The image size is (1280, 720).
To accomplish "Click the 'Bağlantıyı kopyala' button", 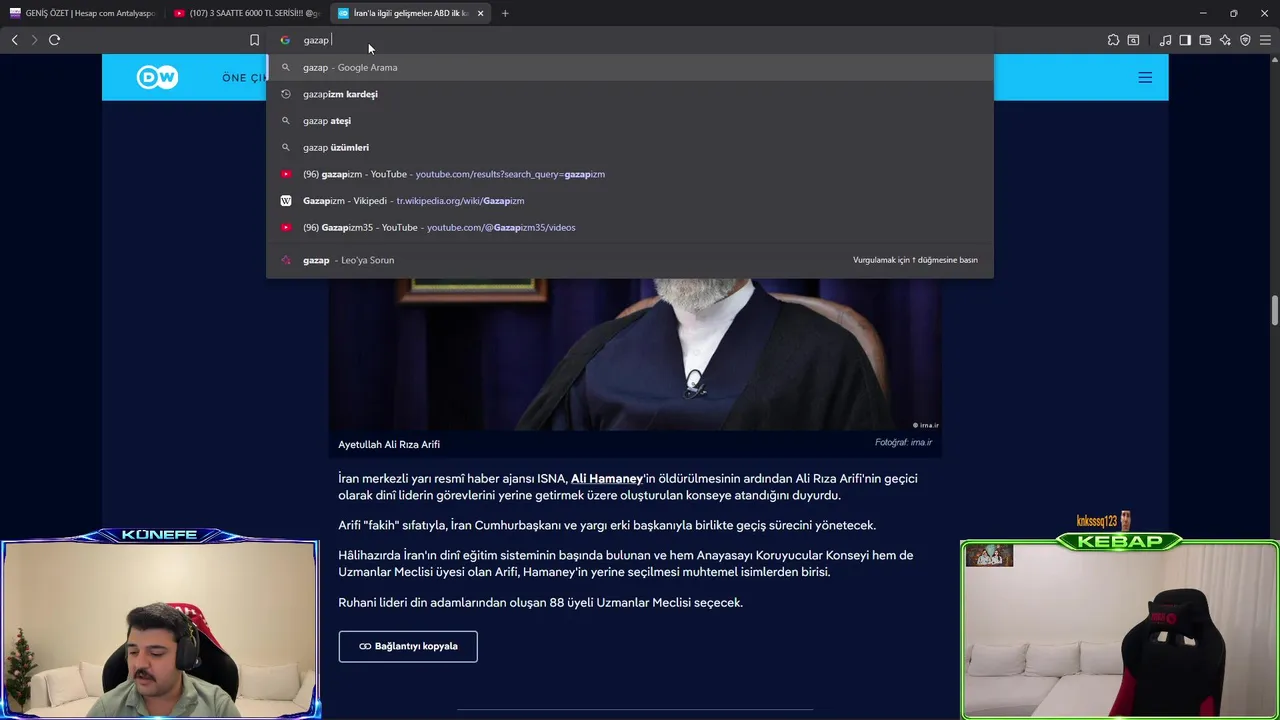I will (x=408, y=646).
